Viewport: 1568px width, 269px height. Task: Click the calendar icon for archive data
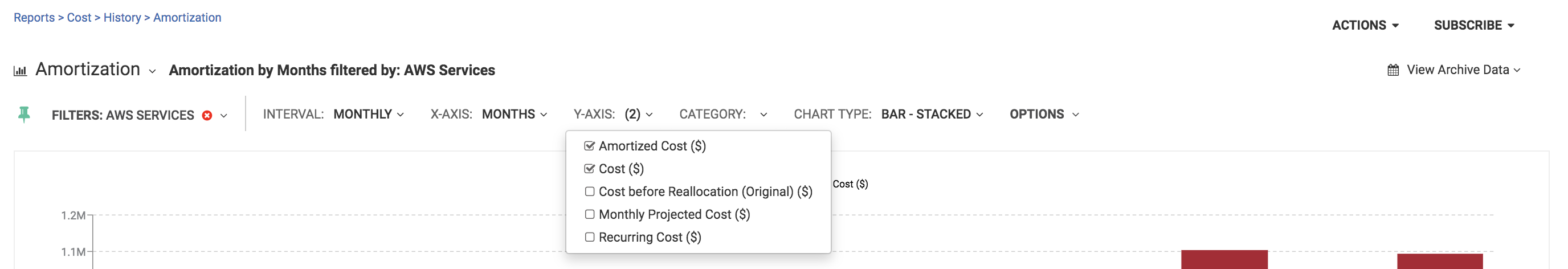tap(1393, 70)
